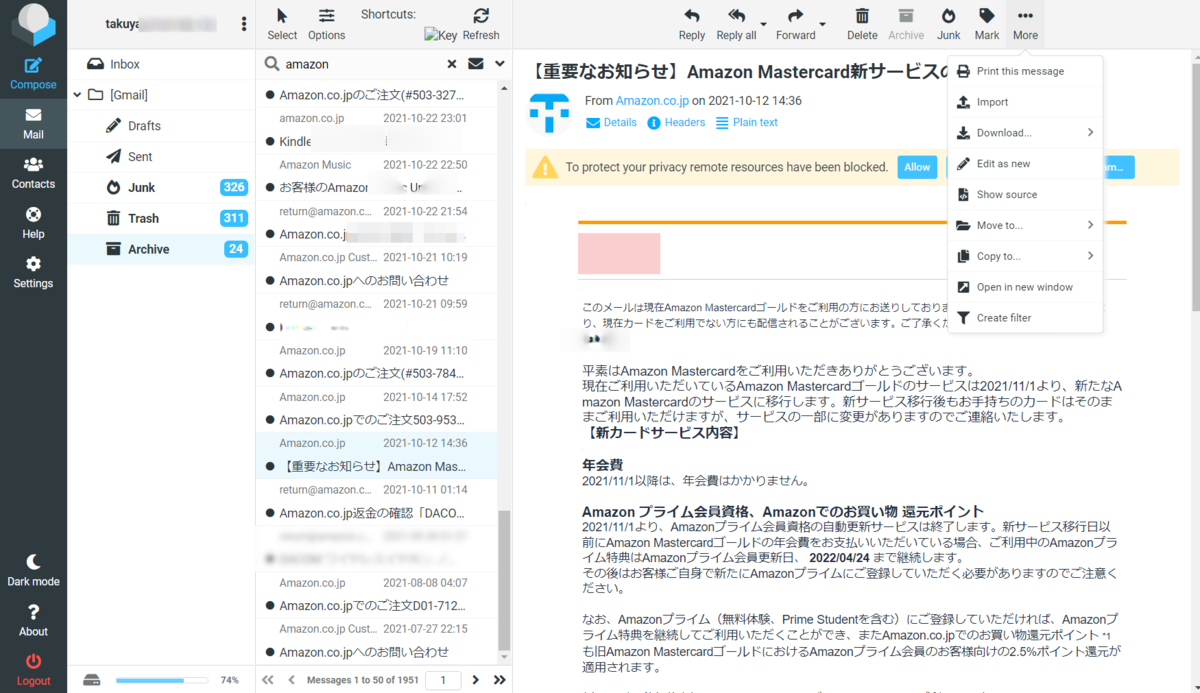The height and width of the screenshot is (693, 1200).
Task: Open the Settings section
Action: tap(33, 272)
